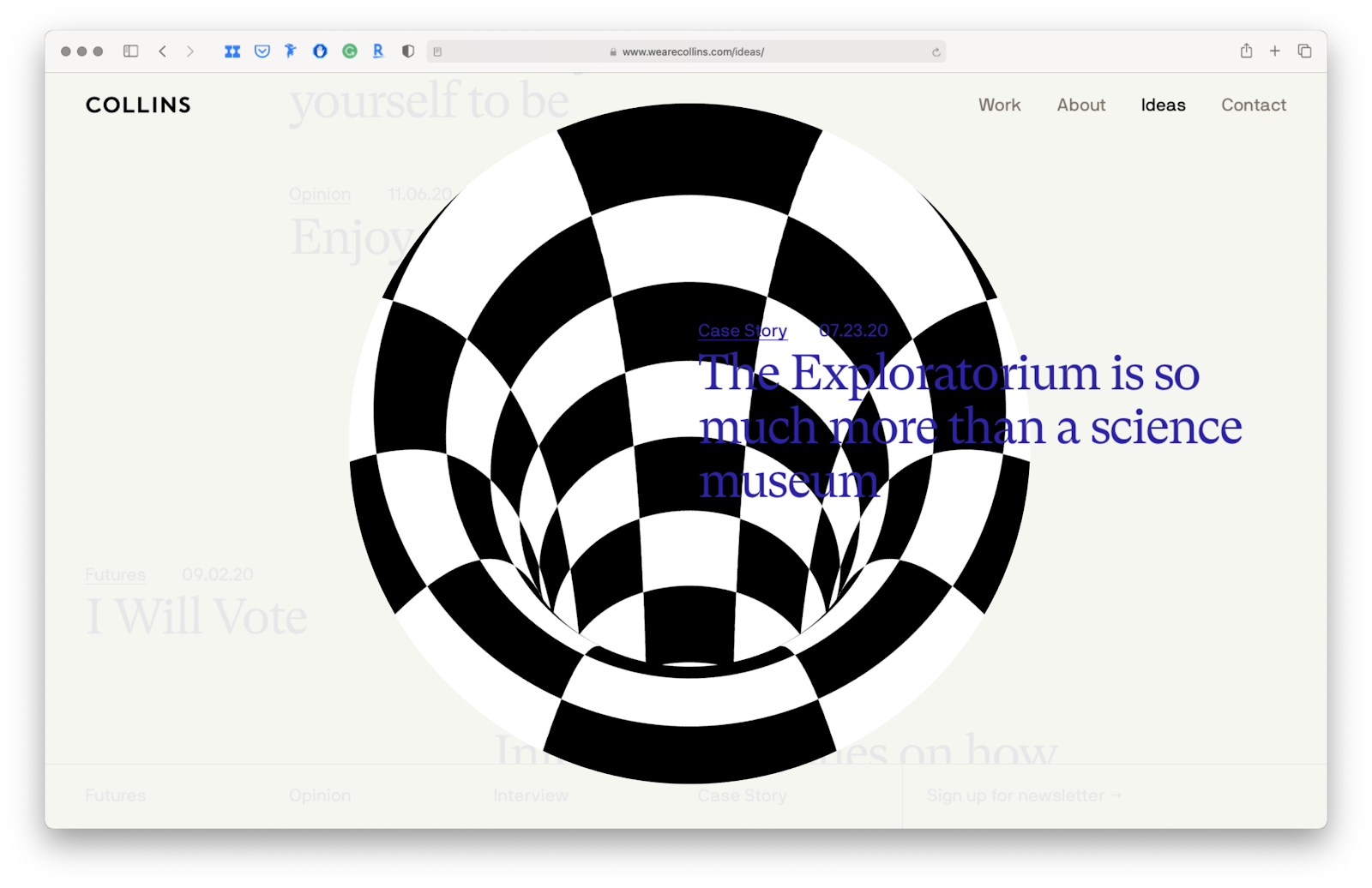Open the privacy shield icon
1372x888 pixels.
point(408,51)
